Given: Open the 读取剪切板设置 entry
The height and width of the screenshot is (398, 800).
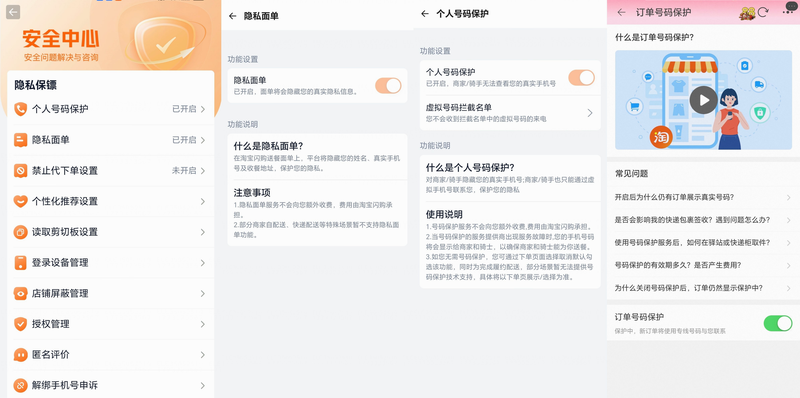Looking at the screenshot, I should (111, 232).
